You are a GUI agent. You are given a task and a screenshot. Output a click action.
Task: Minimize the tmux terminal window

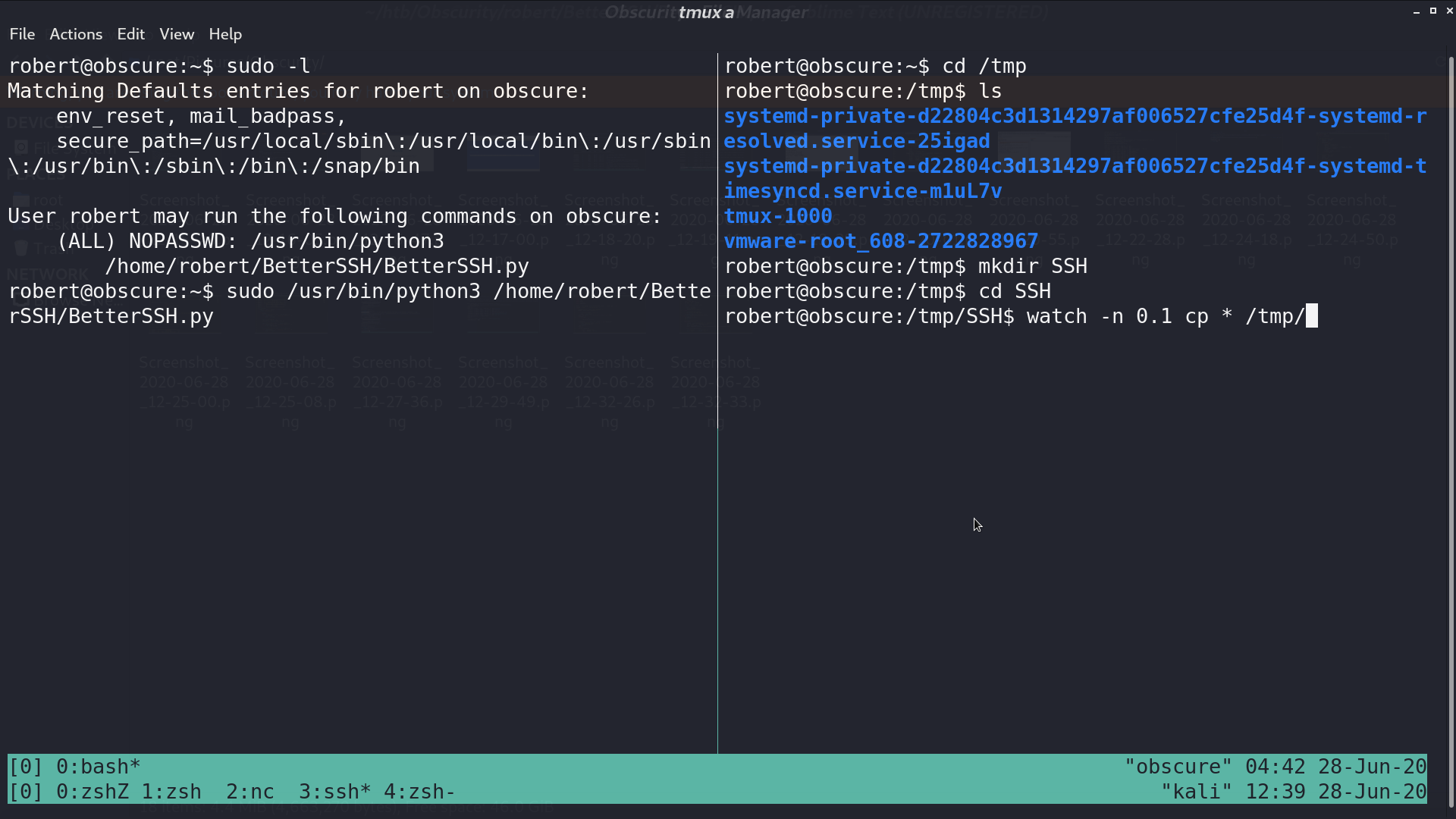click(x=1416, y=11)
